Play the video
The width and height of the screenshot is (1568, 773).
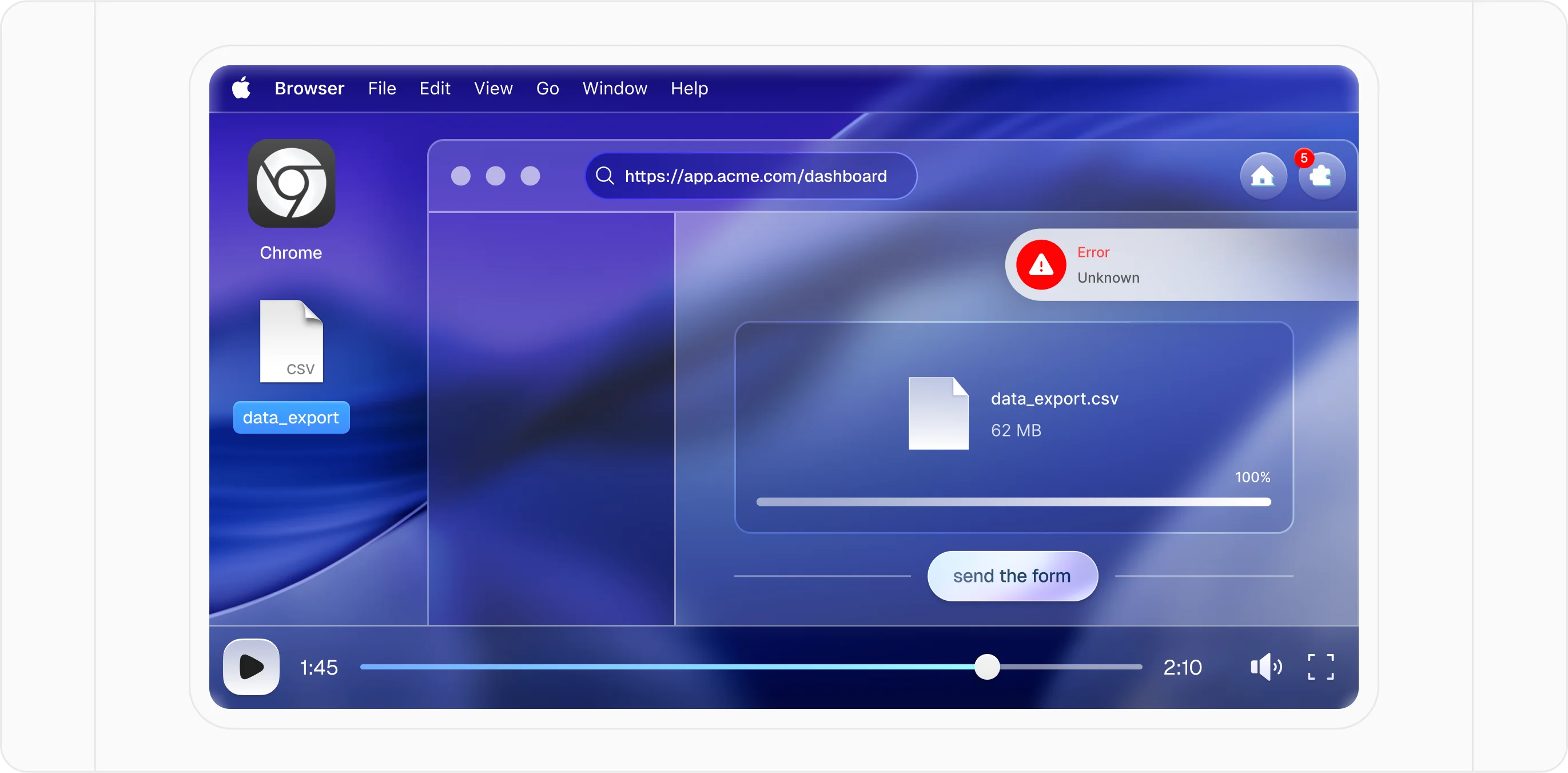click(251, 667)
